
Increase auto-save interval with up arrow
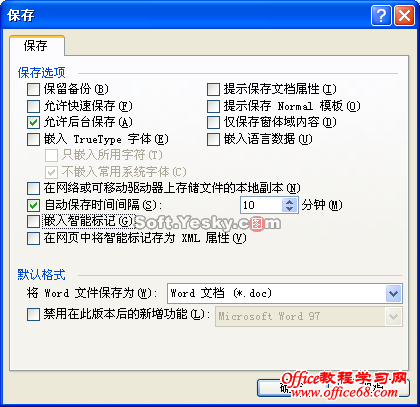click(x=289, y=201)
